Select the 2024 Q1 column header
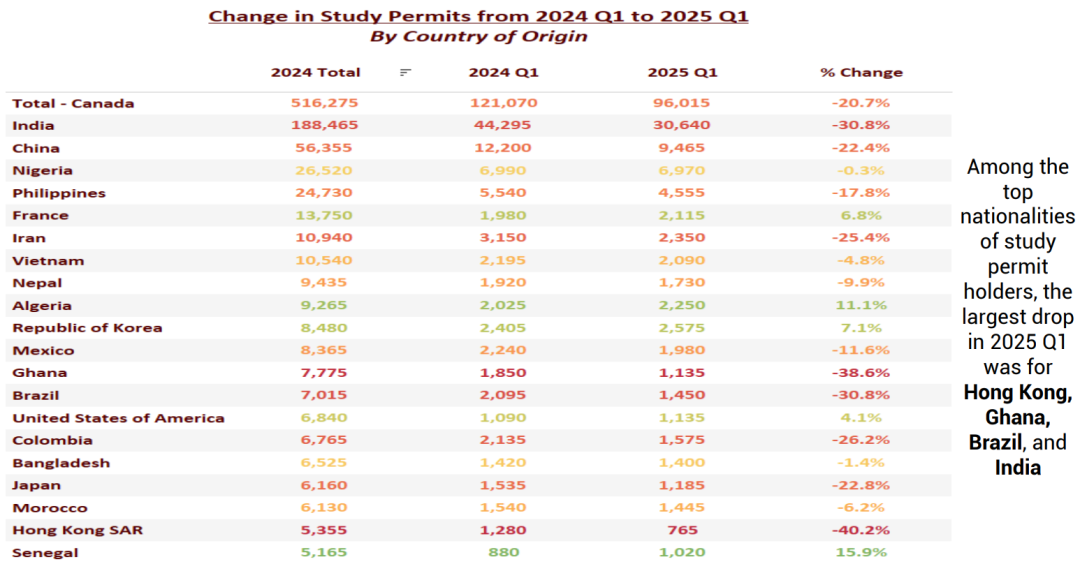This screenshot has width=1080, height=564. tap(504, 72)
